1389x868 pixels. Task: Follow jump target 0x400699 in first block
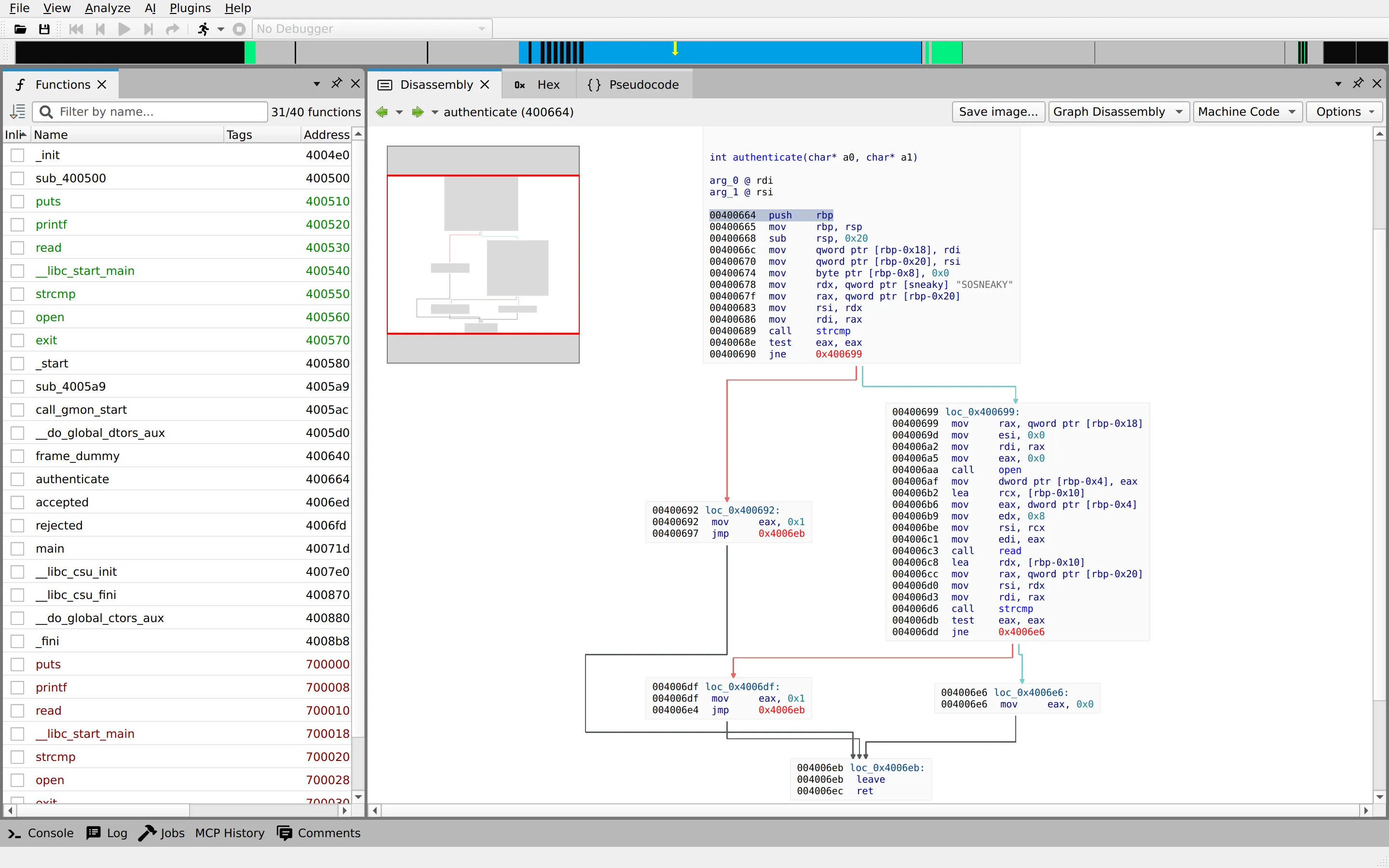[x=839, y=354]
